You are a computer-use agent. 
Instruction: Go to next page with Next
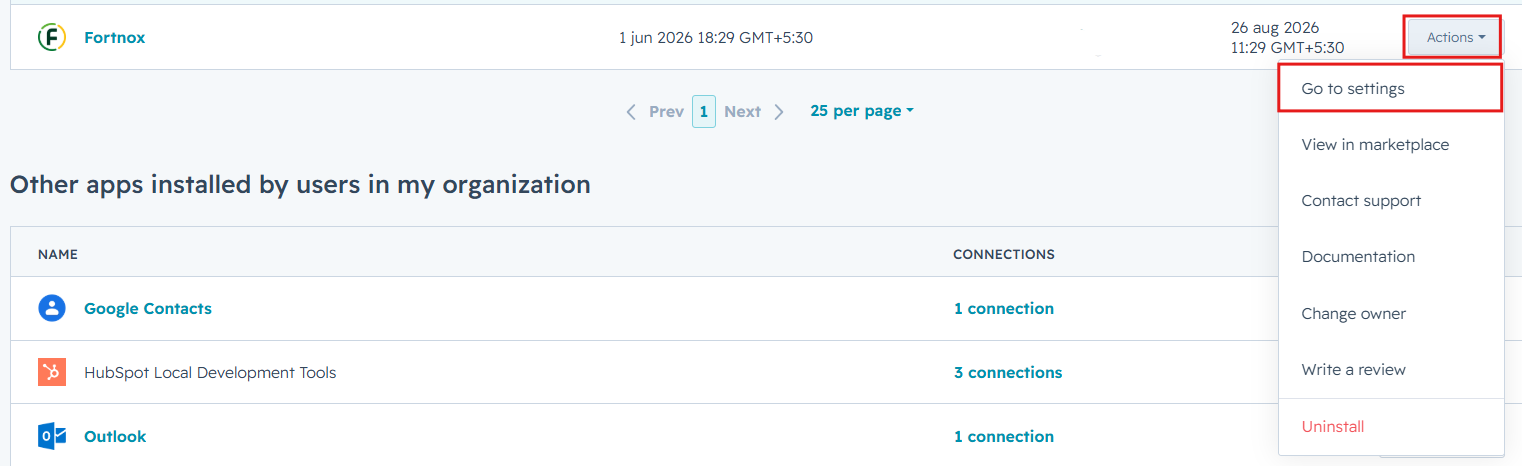754,111
